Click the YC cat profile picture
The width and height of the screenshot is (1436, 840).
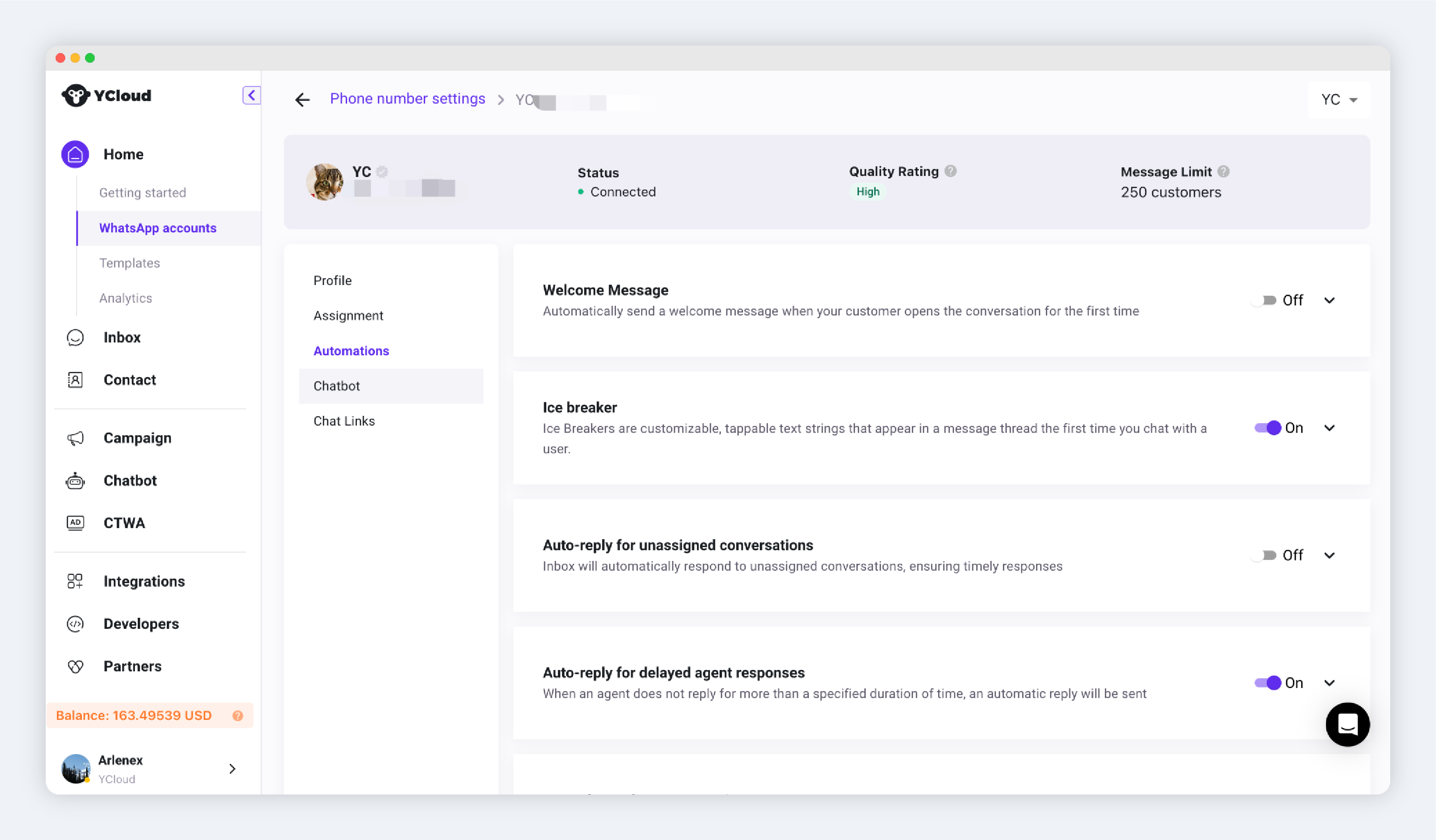point(325,182)
